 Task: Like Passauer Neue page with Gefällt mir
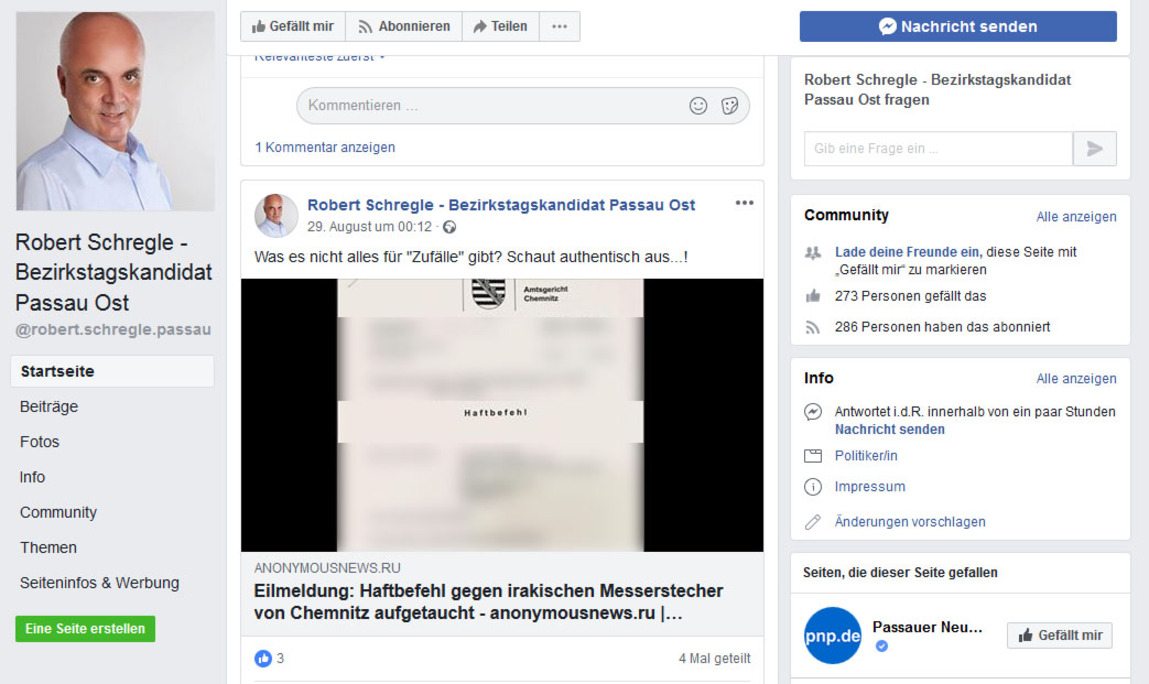pos(1060,636)
